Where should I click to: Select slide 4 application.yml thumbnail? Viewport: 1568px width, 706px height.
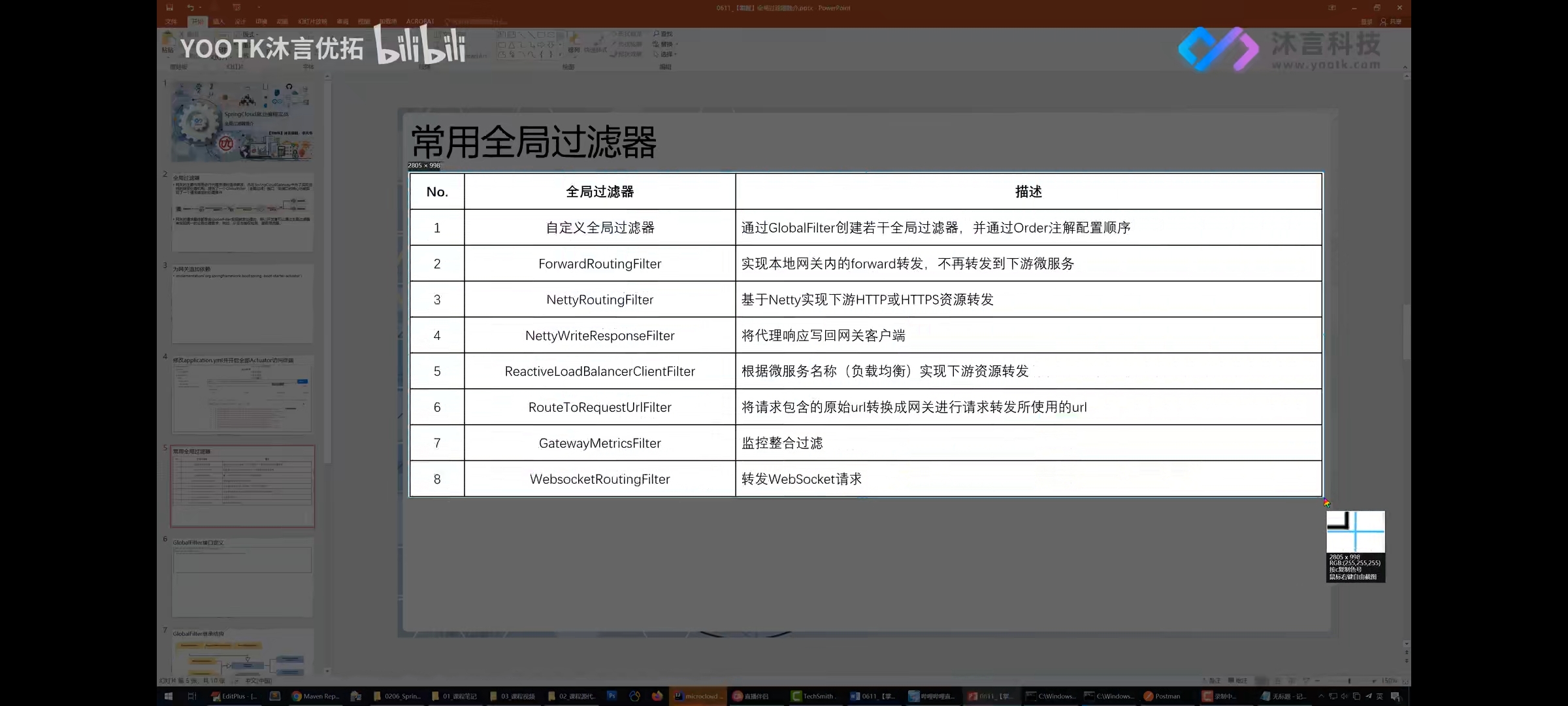242,395
